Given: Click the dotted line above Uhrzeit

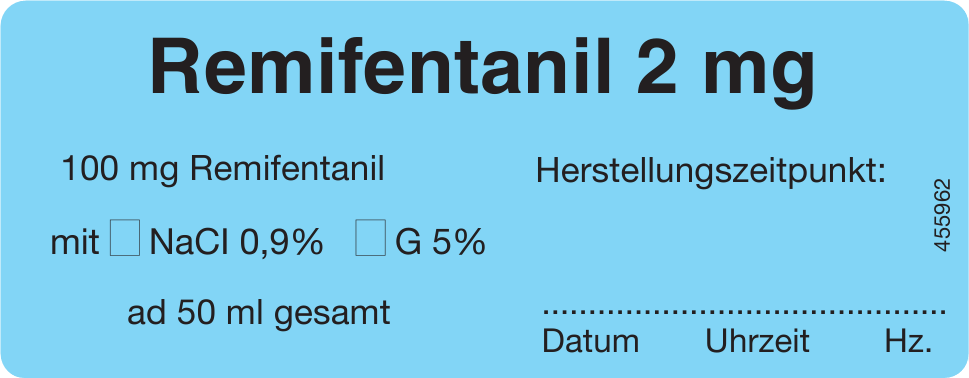Looking at the screenshot, I should (757, 313).
